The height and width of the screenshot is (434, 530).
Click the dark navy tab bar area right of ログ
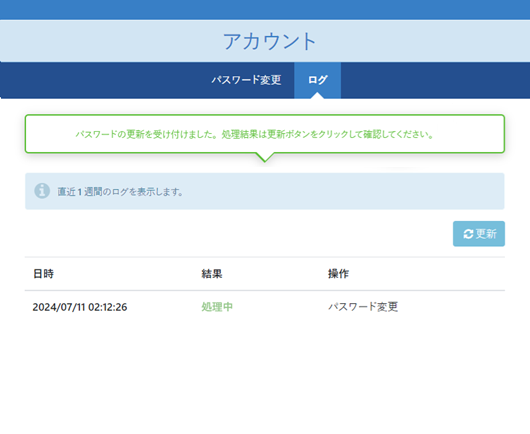coord(435,80)
